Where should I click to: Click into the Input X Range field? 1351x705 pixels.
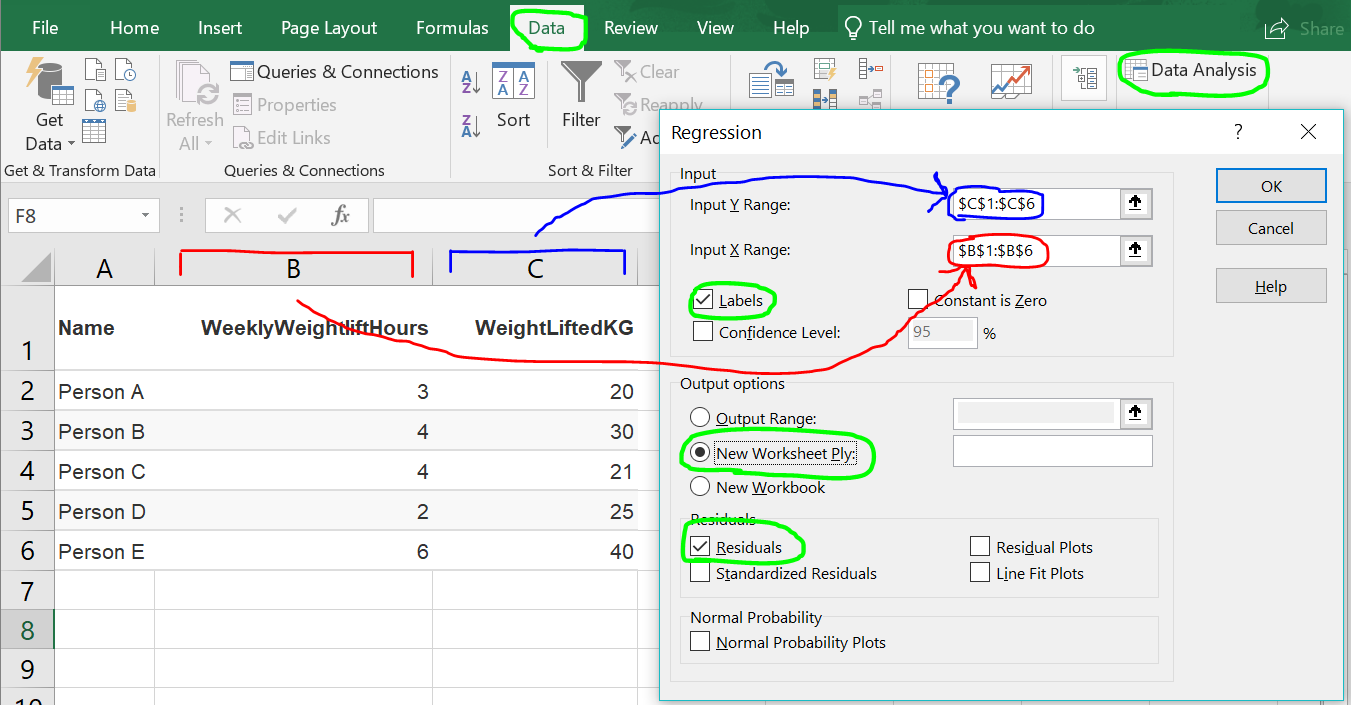click(x=1030, y=251)
